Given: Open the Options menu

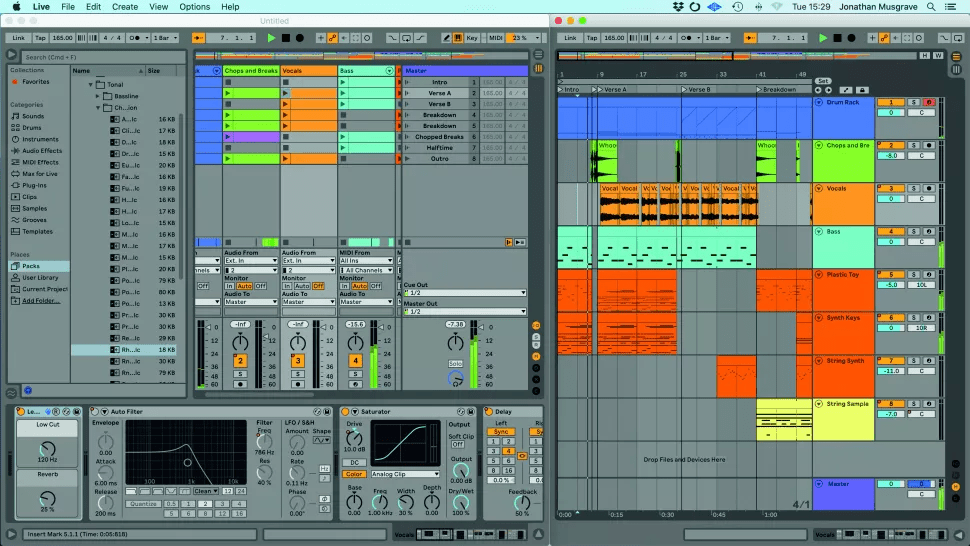Looking at the screenshot, I should point(194,7).
